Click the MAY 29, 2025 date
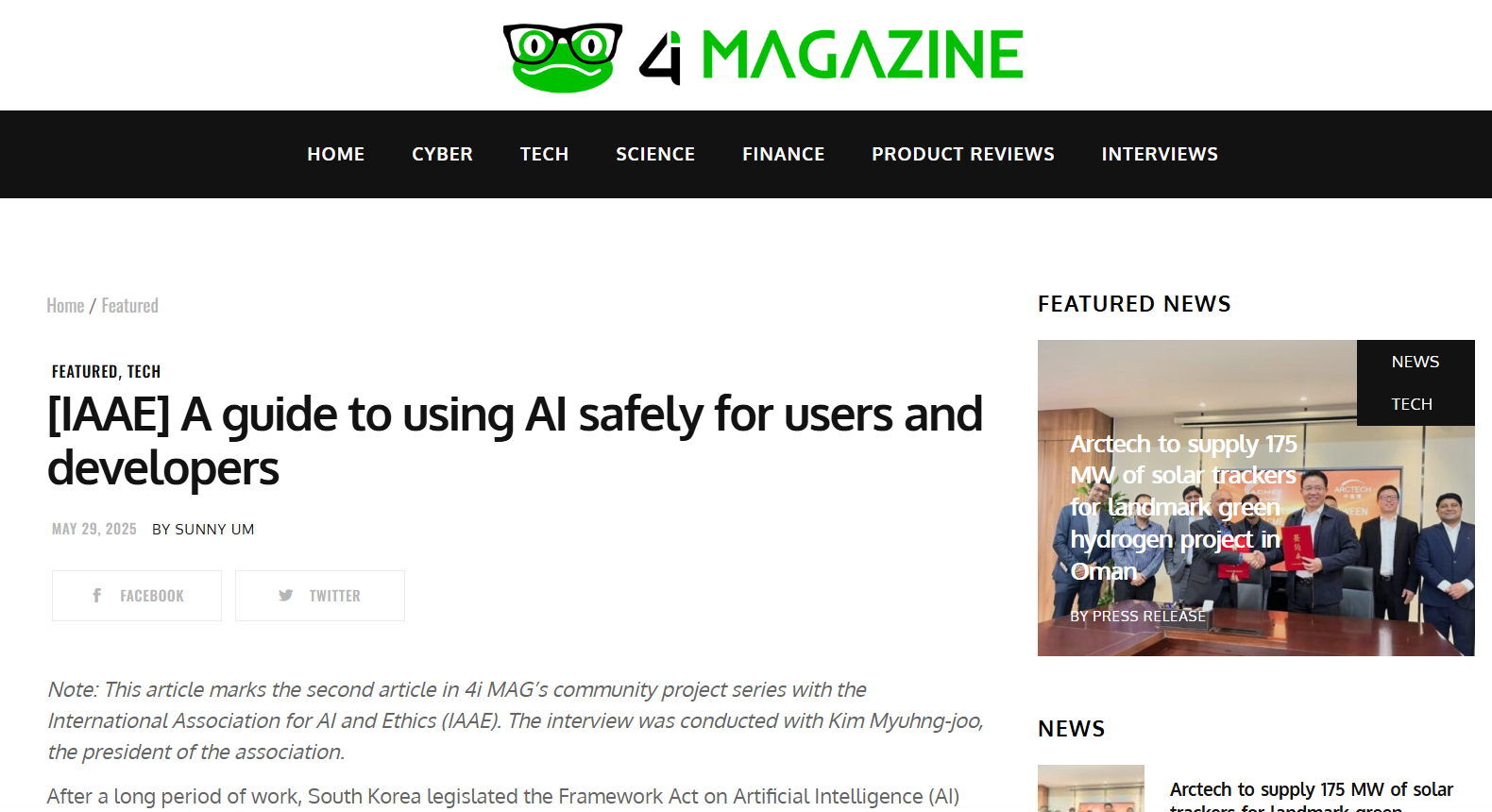 pyautogui.click(x=94, y=530)
